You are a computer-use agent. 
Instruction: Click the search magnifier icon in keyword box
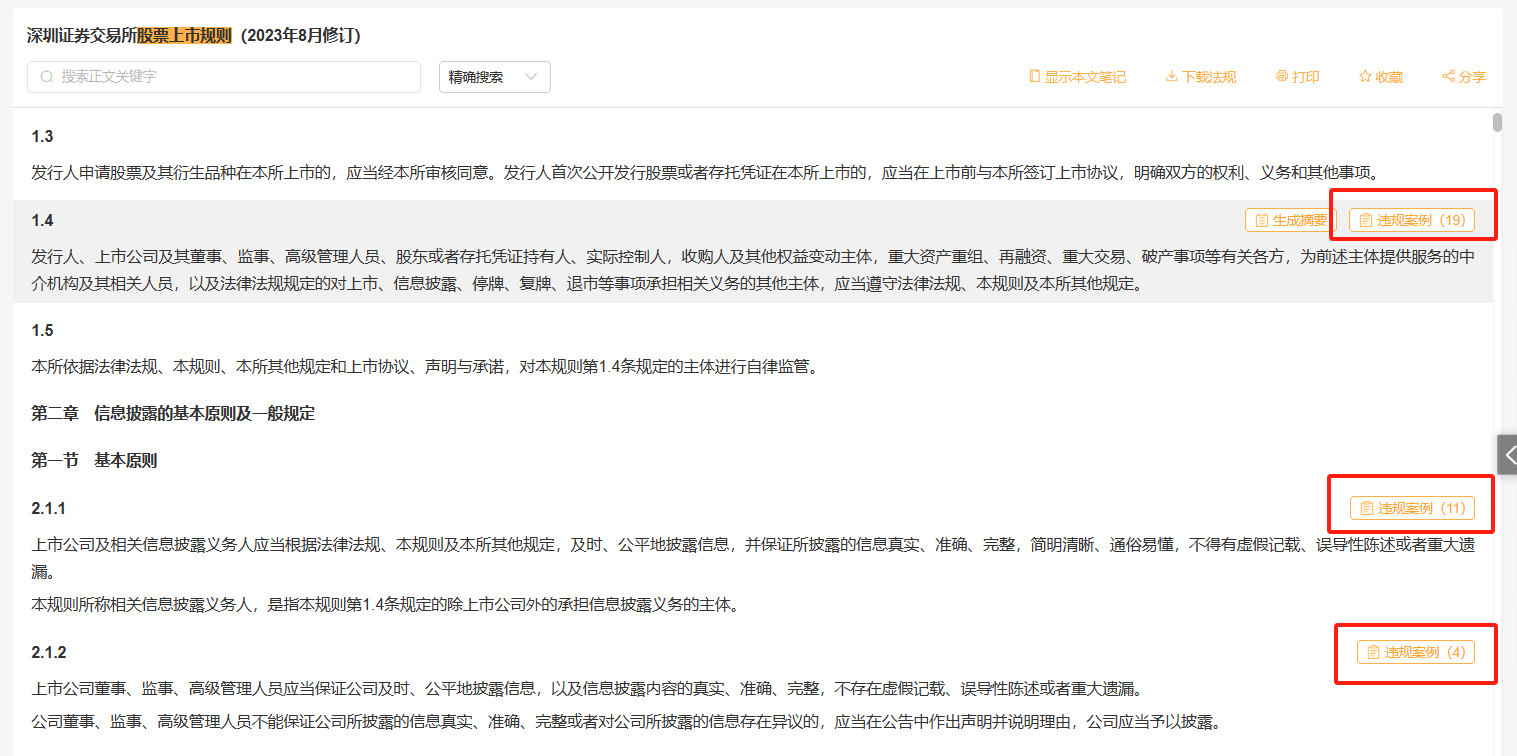pyautogui.click(x=46, y=77)
